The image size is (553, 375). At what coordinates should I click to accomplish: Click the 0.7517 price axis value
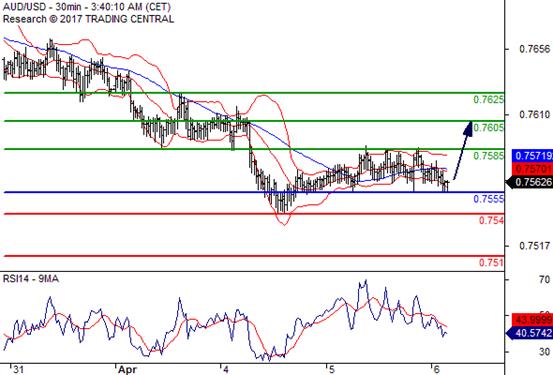click(535, 246)
